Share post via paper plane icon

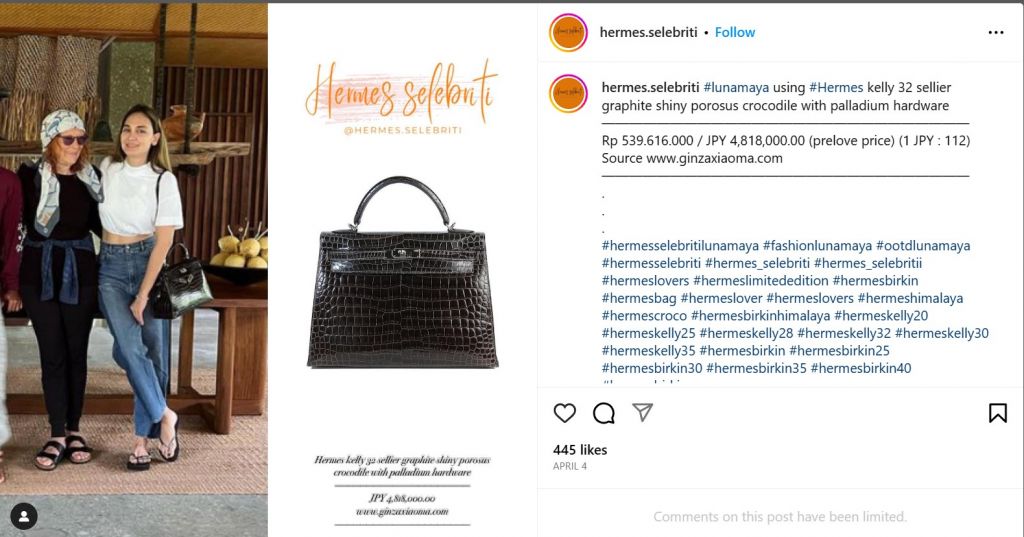click(643, 412)
